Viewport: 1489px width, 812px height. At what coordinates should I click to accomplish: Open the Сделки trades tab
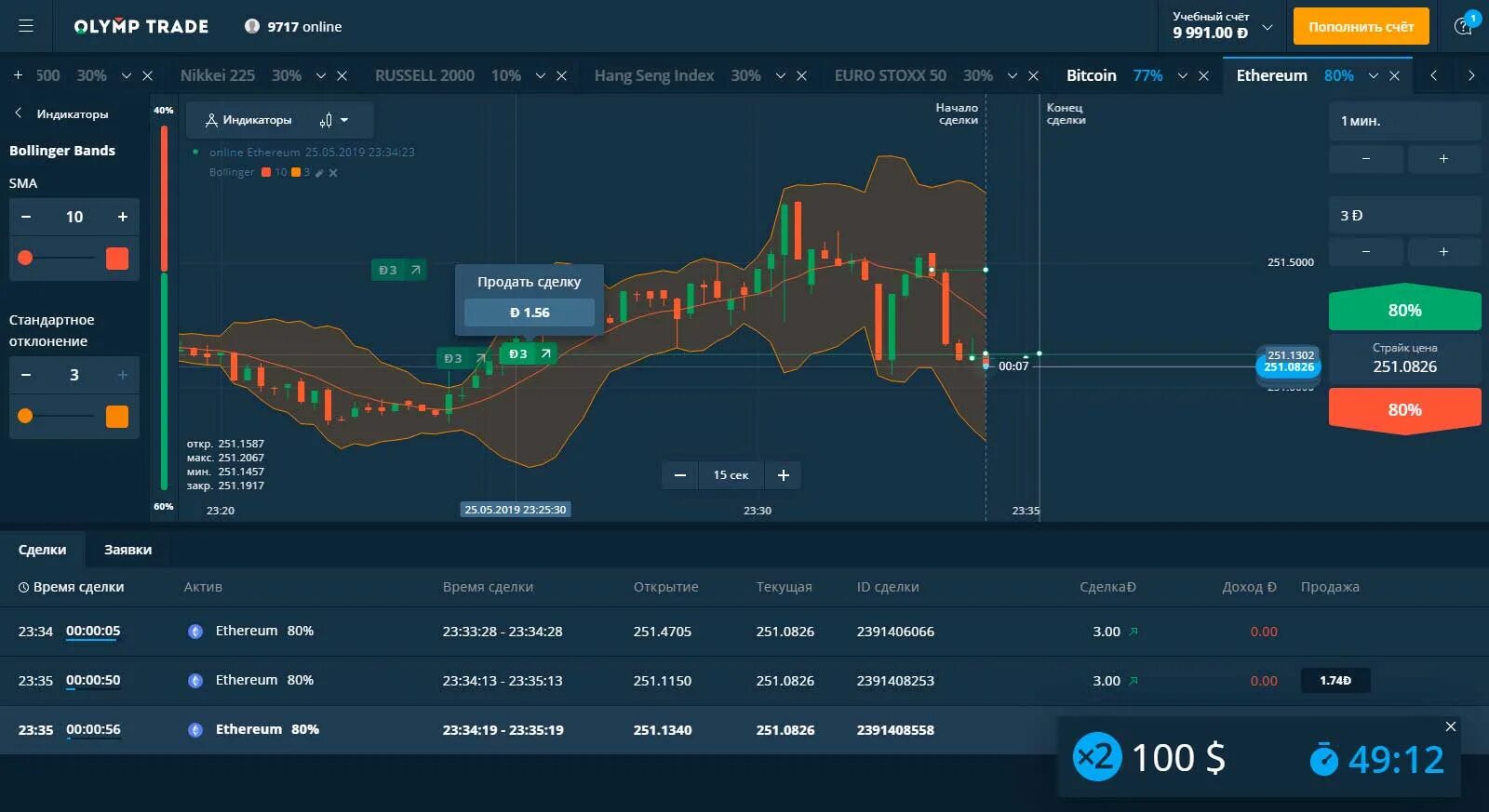click(x=42, y=550)
